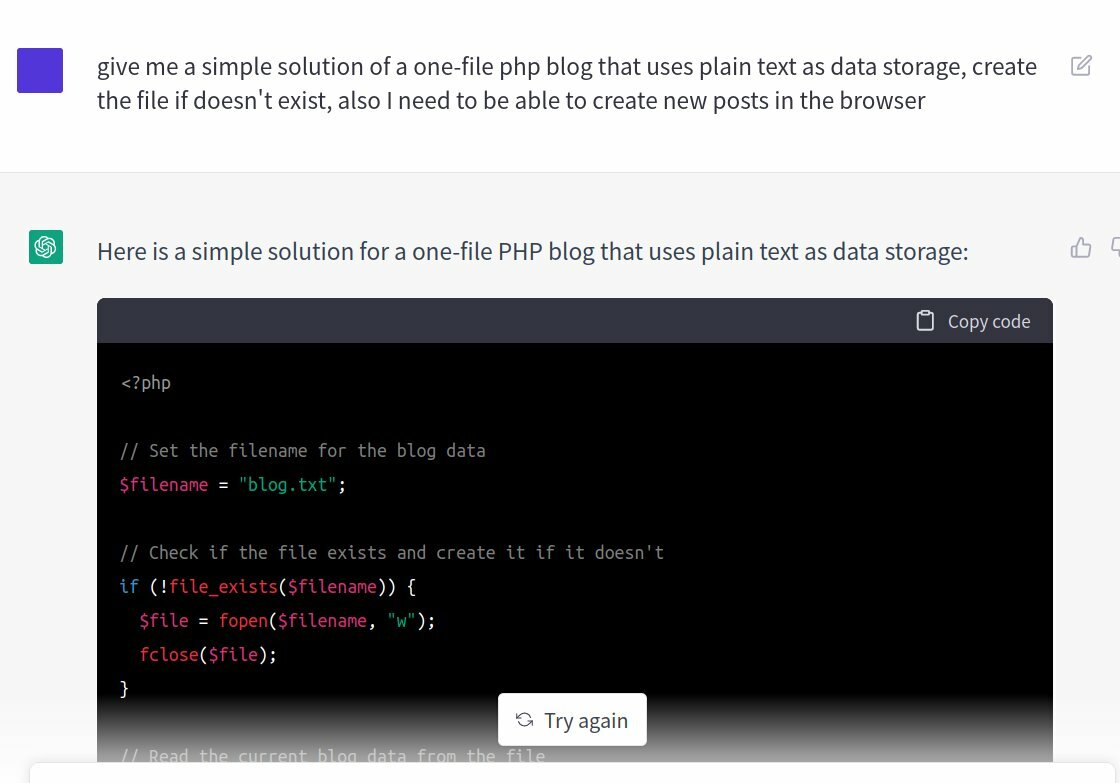
Task: Click the '// Read the current blog data' comment
Action: point(333,755)
